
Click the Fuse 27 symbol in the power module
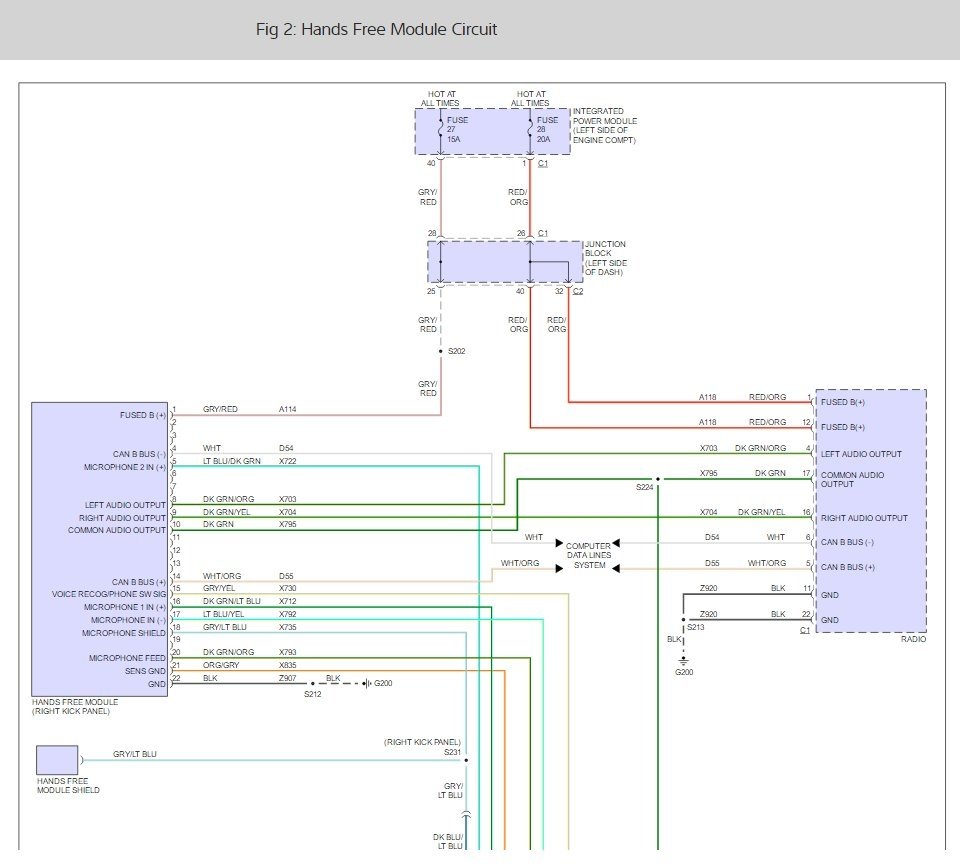[x=441, y=130]
